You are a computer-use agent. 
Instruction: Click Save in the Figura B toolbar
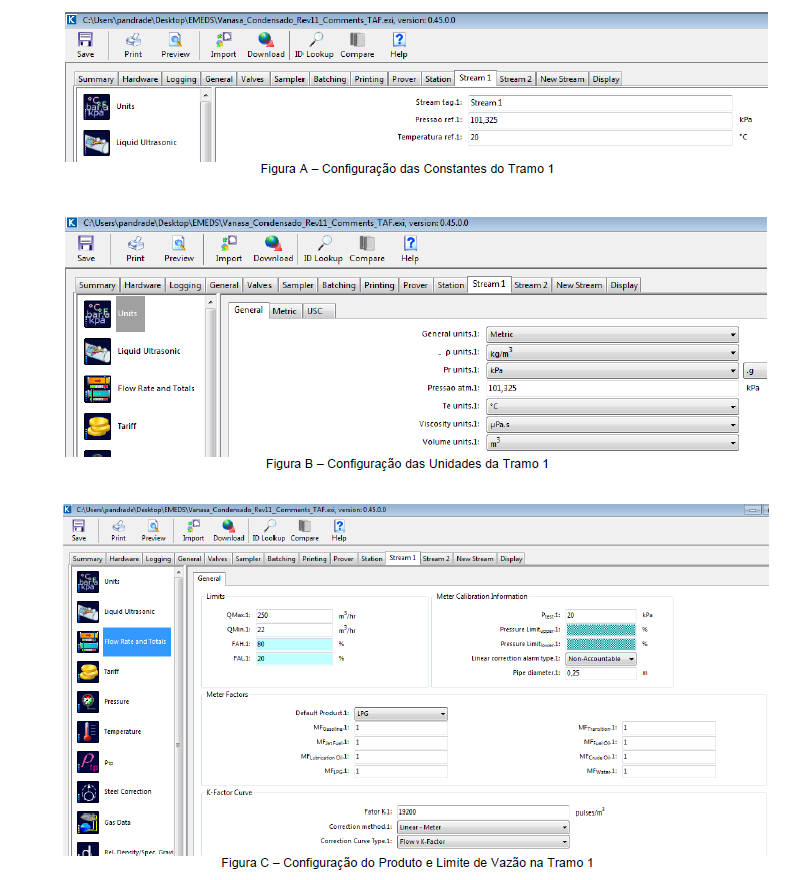[x=86, y=249]
